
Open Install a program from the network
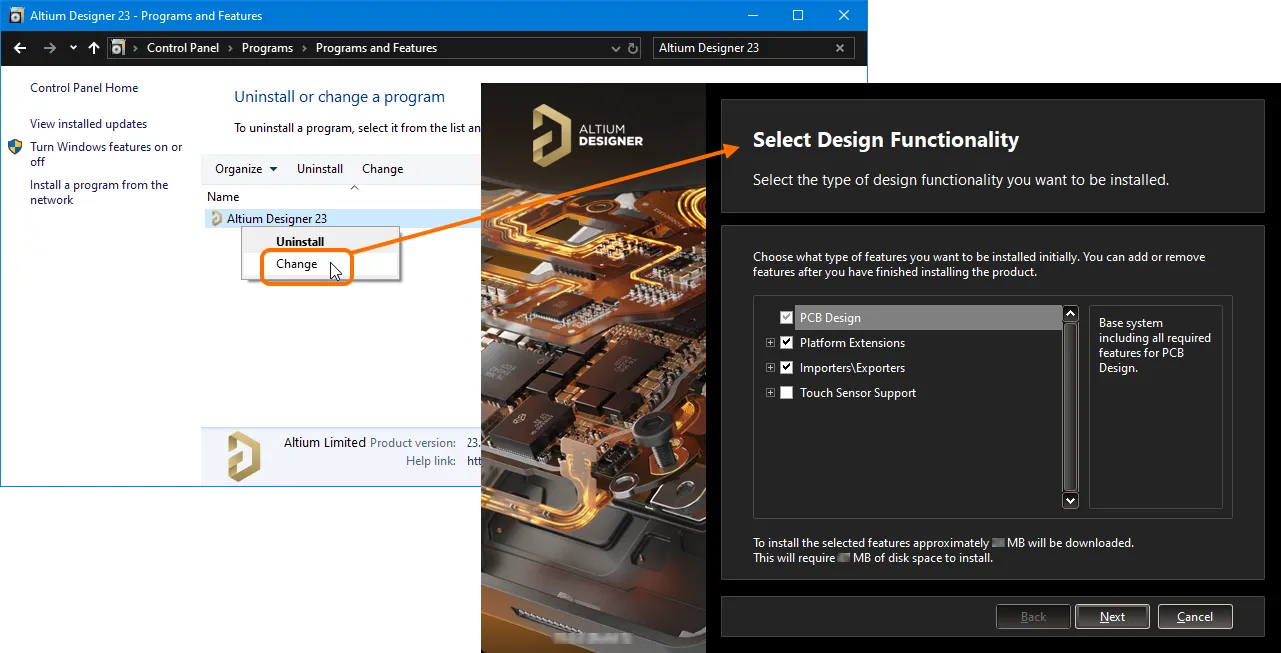pos(99,192)
